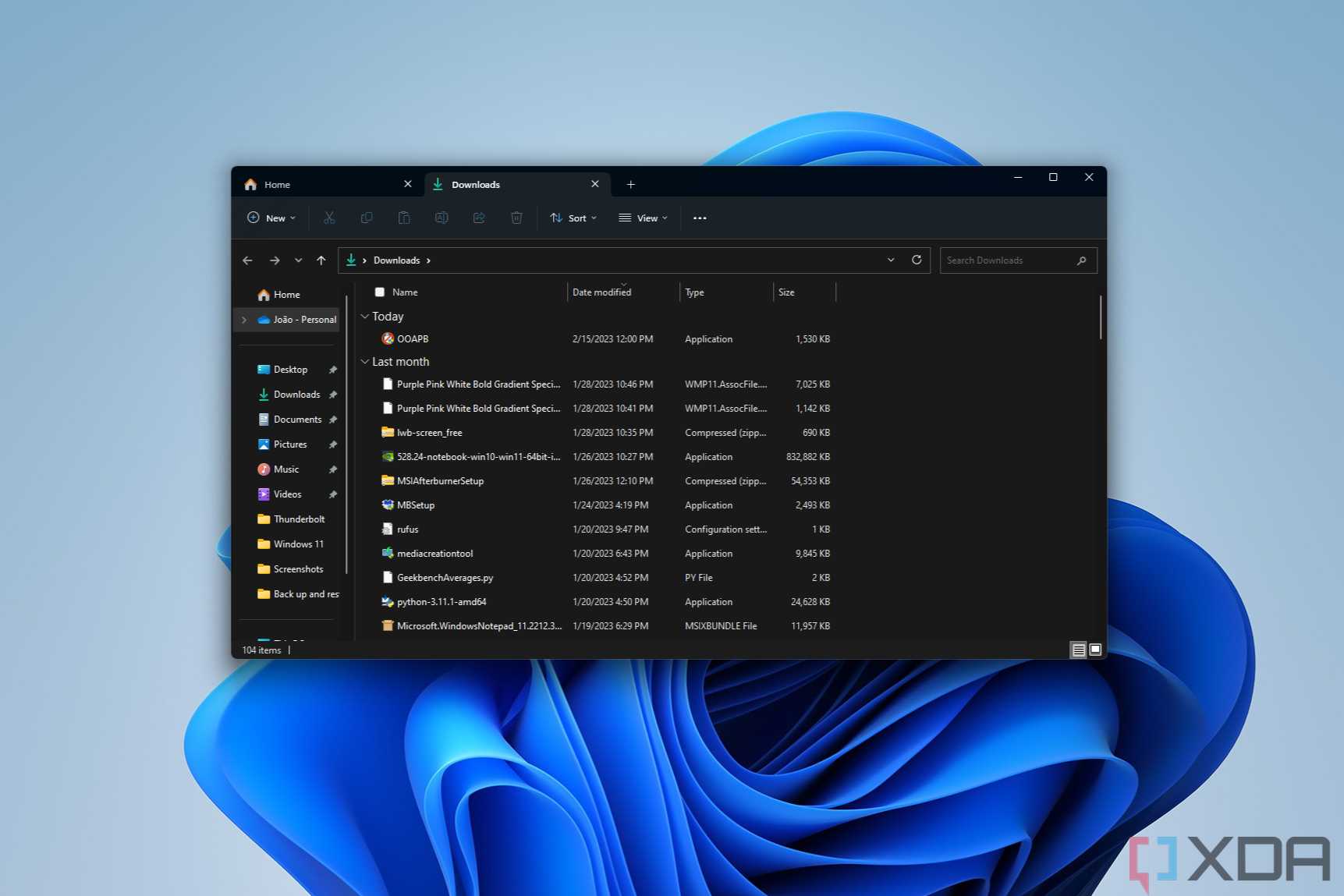Viewport: 1344px width, 896px height.
Task: Switch to large thumbnails view in status bar
Action: click(1095, 650)
